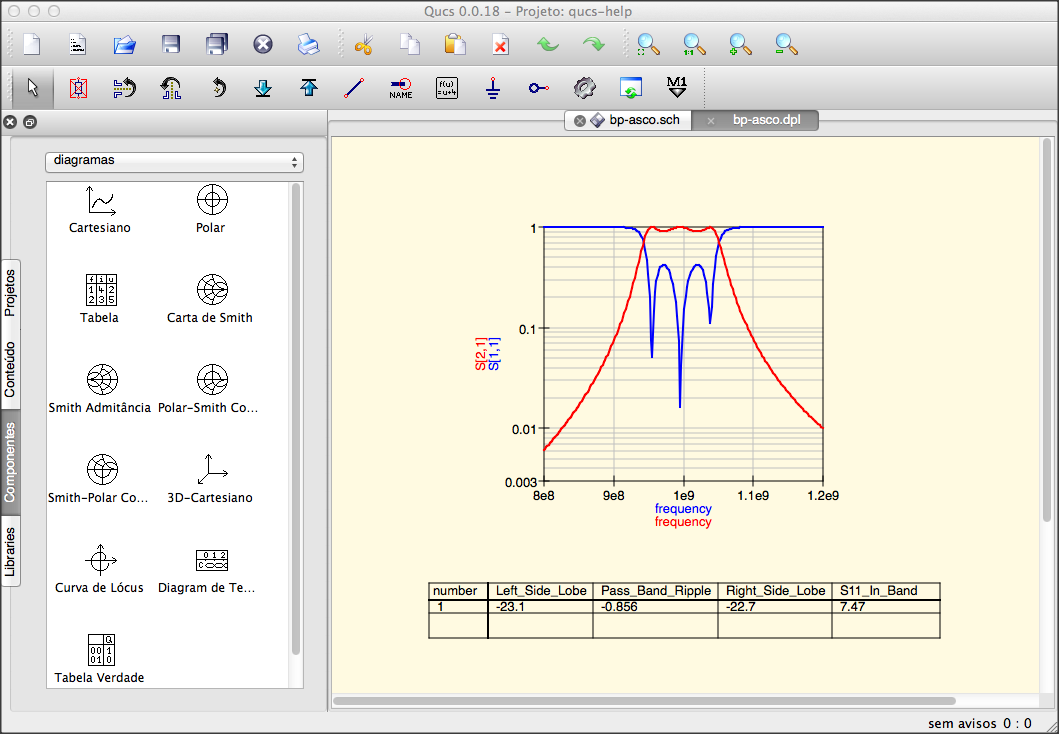This screenshot has height=734, width=1059.
Task: Choose the Carta de Smith diagram
Action: click(x=212, y=290)
